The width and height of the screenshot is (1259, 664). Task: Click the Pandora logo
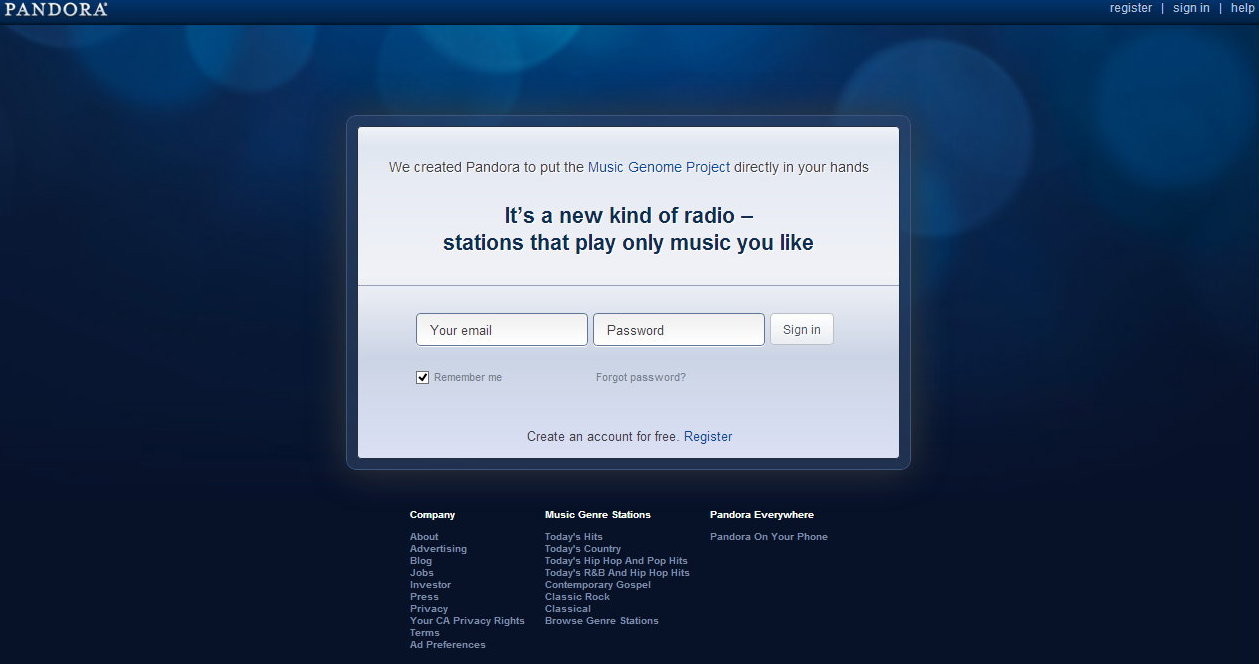[x=56, y=9]
